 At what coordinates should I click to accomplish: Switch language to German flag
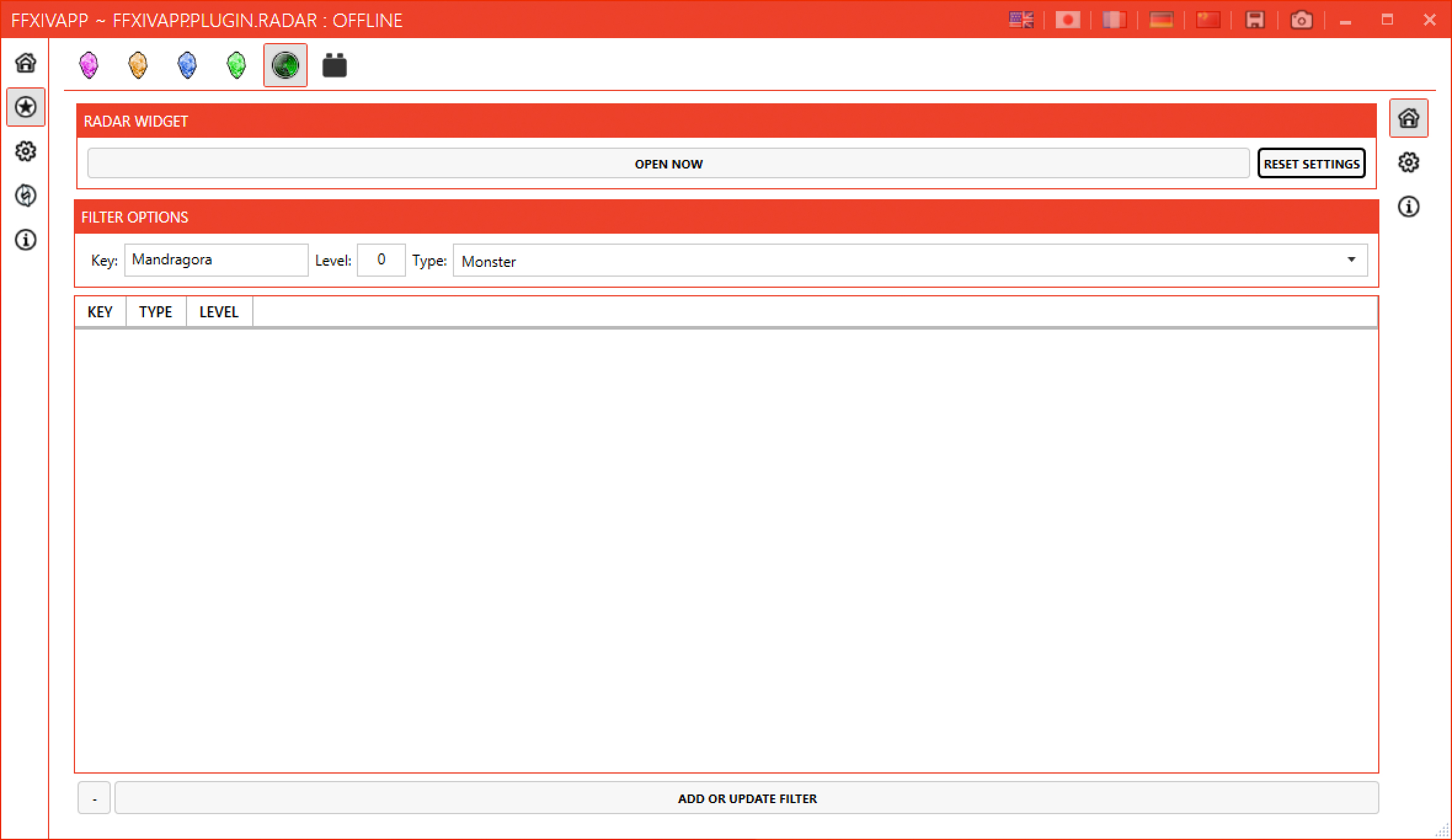(1162, 20)
